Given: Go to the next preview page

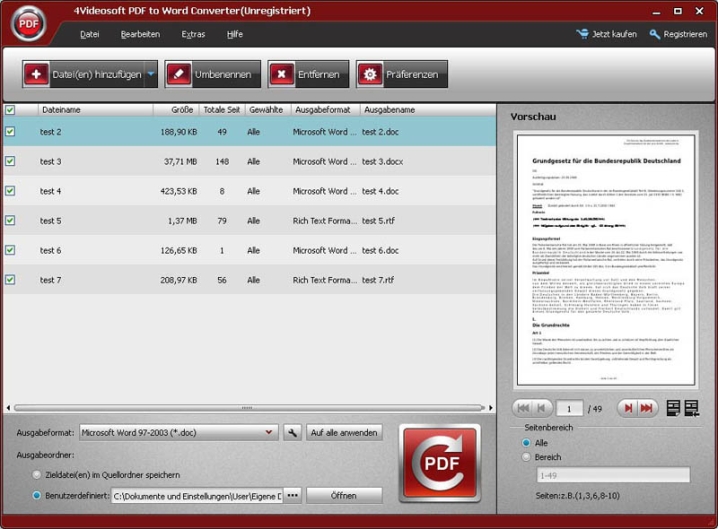Looking at the screenshot, I should click(627, 407).
